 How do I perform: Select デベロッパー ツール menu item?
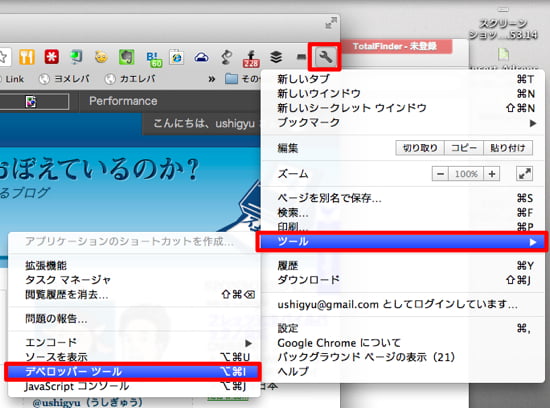click(x=133, y=372)
